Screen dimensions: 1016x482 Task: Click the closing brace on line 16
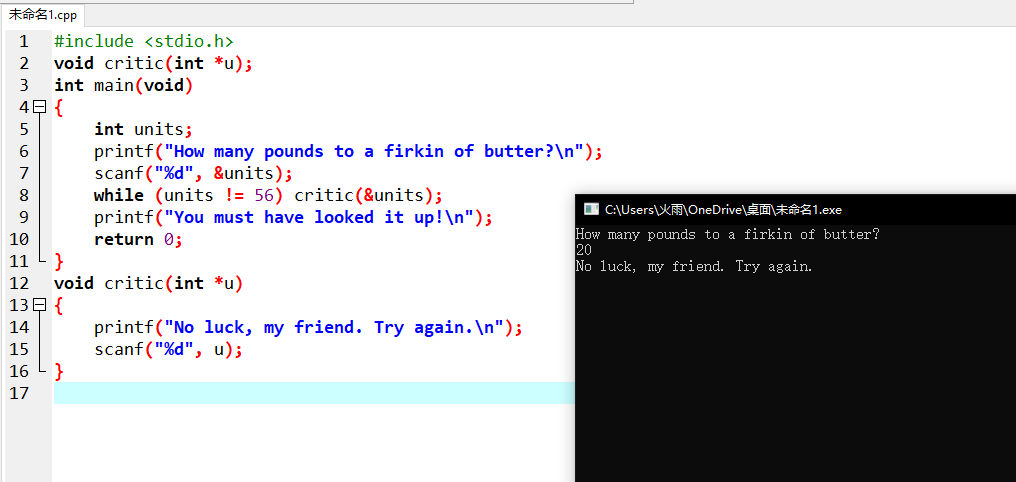pyautogui.click(x=59, y=371)
